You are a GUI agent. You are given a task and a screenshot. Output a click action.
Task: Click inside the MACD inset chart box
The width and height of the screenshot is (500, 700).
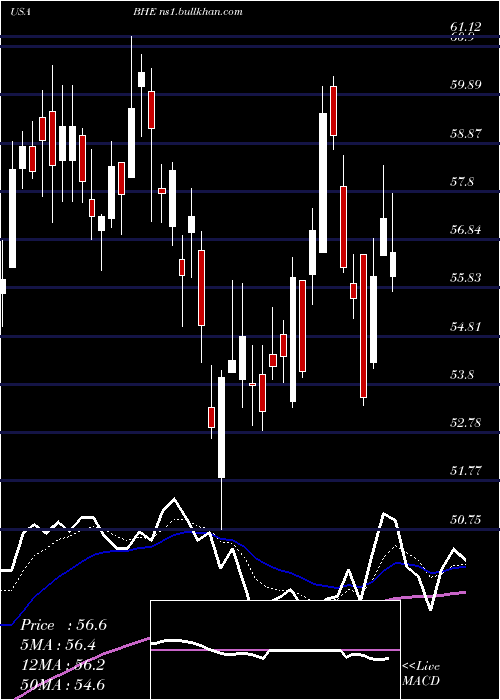click(275, 650)
